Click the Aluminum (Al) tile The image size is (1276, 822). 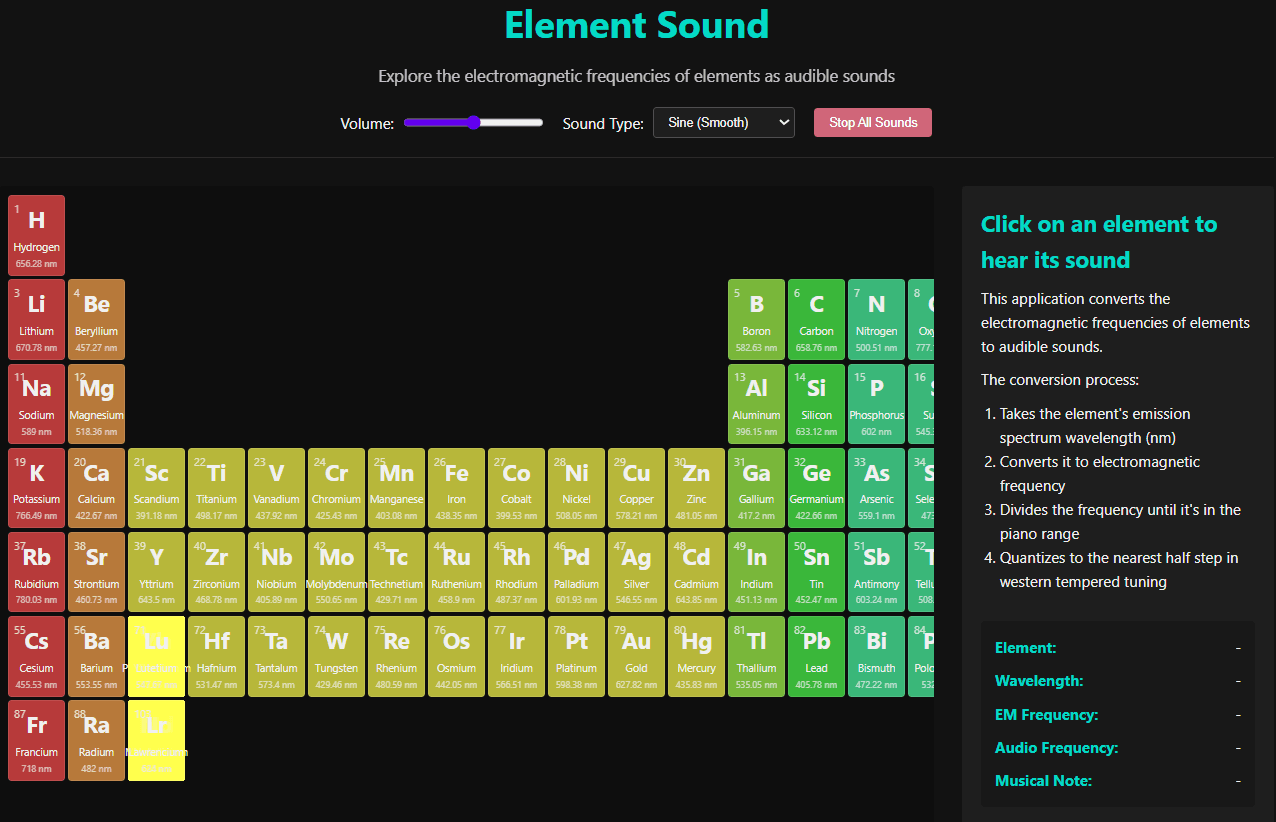tap(756, 403)
